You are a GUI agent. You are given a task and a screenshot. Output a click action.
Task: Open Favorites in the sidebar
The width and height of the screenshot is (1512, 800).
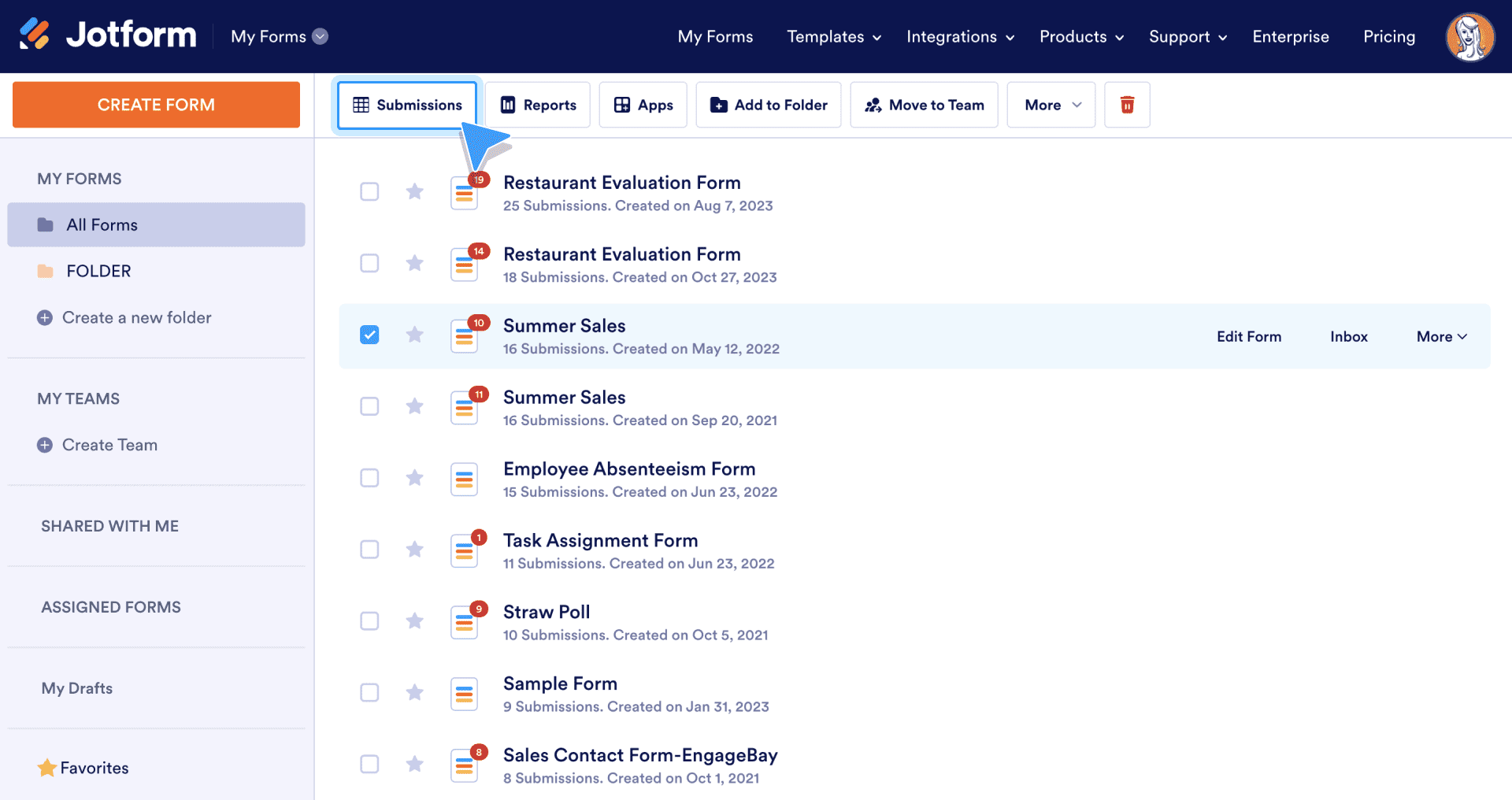94,768
